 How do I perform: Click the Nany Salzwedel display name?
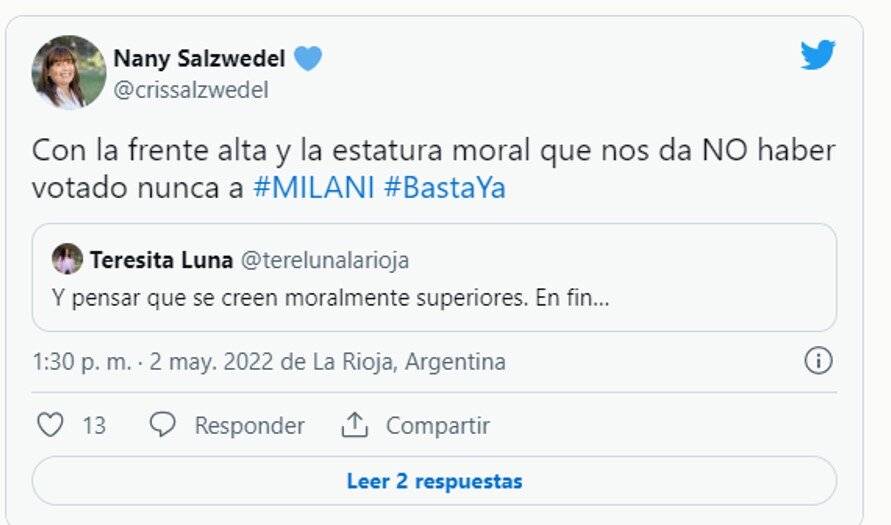199,58
